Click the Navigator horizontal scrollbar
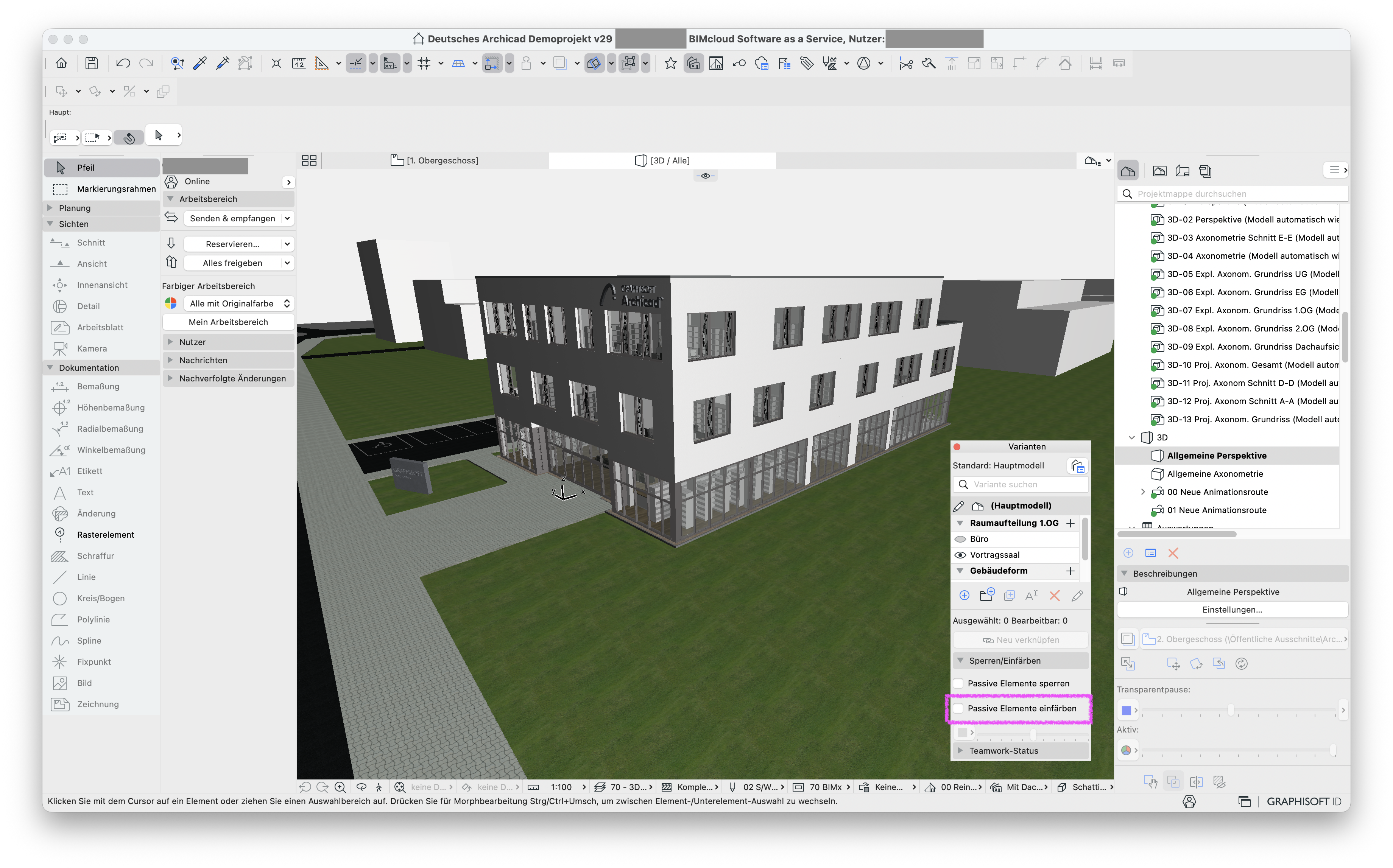The width and height of the screenshot is (1393, 868). (1177, 535)
